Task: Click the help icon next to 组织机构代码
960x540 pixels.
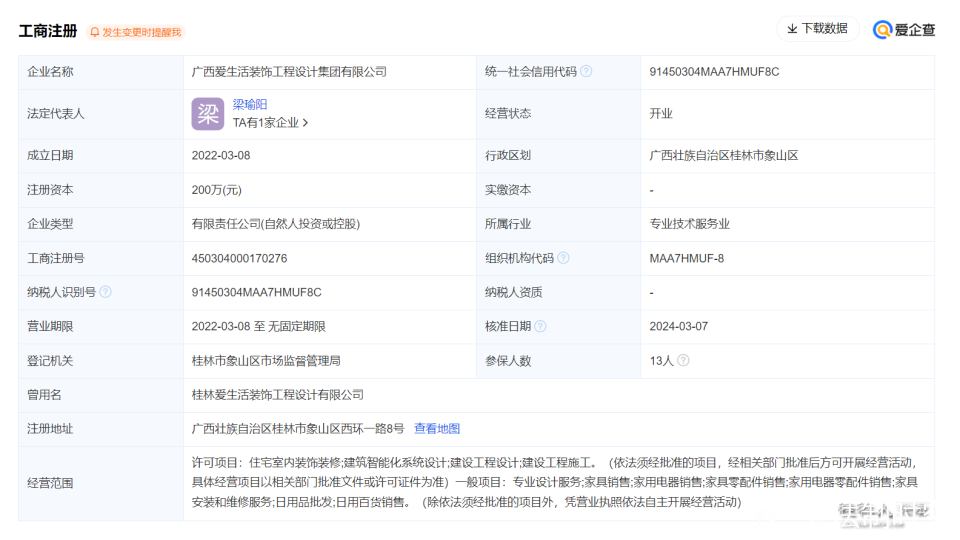Action: coord(563,258)
